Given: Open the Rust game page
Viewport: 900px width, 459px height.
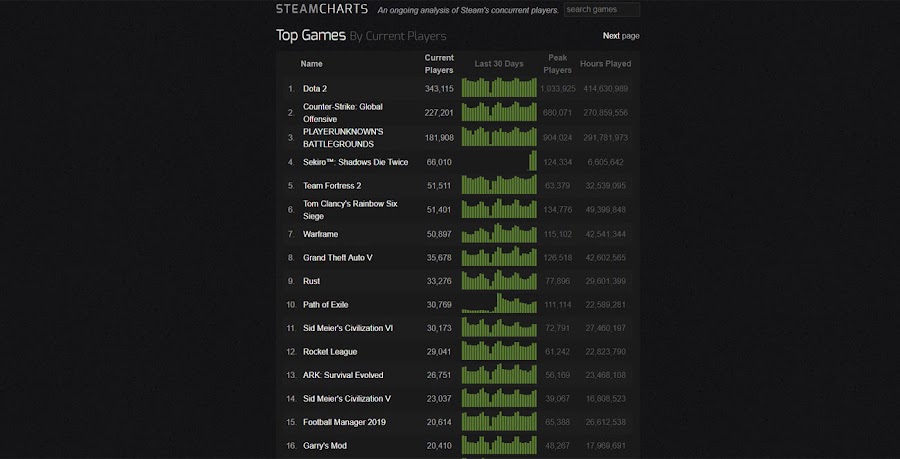Looking at the screenshot, I should pos(311,281).
